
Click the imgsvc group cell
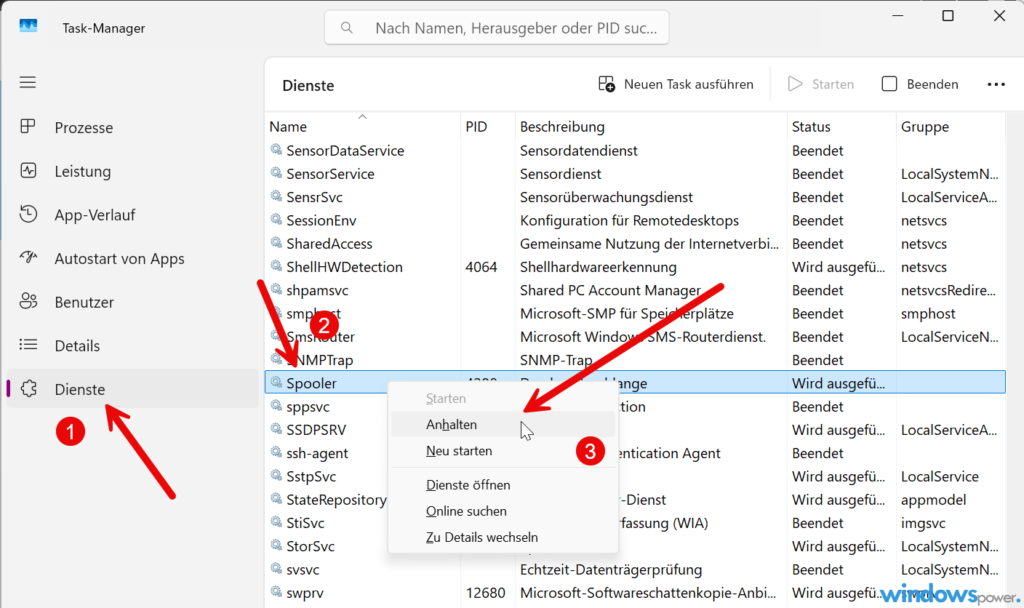coord(923,522)
